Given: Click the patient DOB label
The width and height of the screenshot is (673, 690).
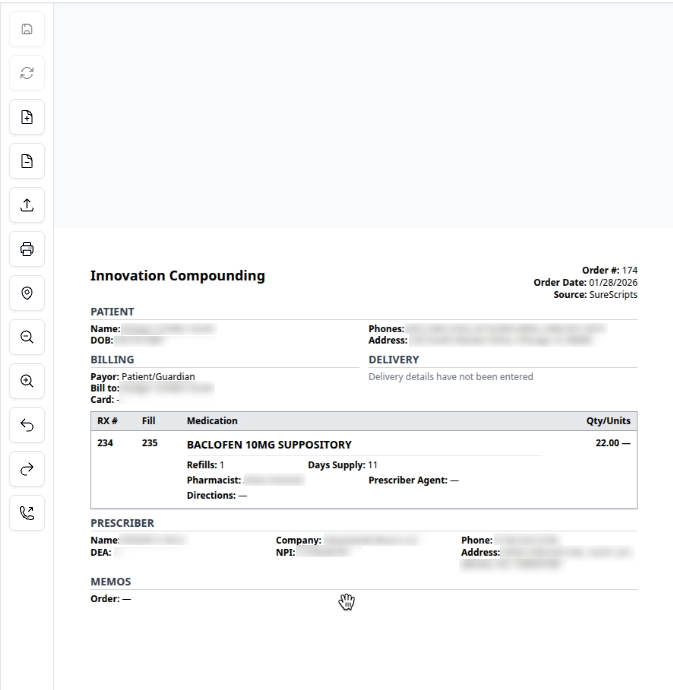Looking at the screenshot, I should click(102, 340).
